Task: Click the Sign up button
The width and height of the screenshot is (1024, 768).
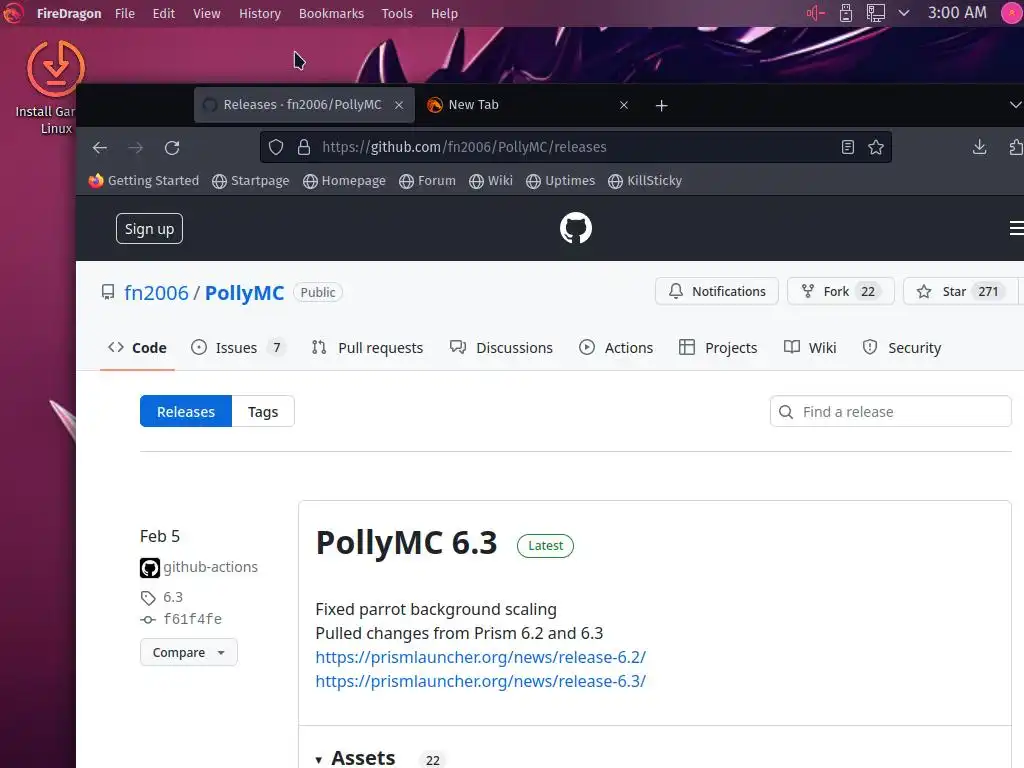Action: (150, 229)
